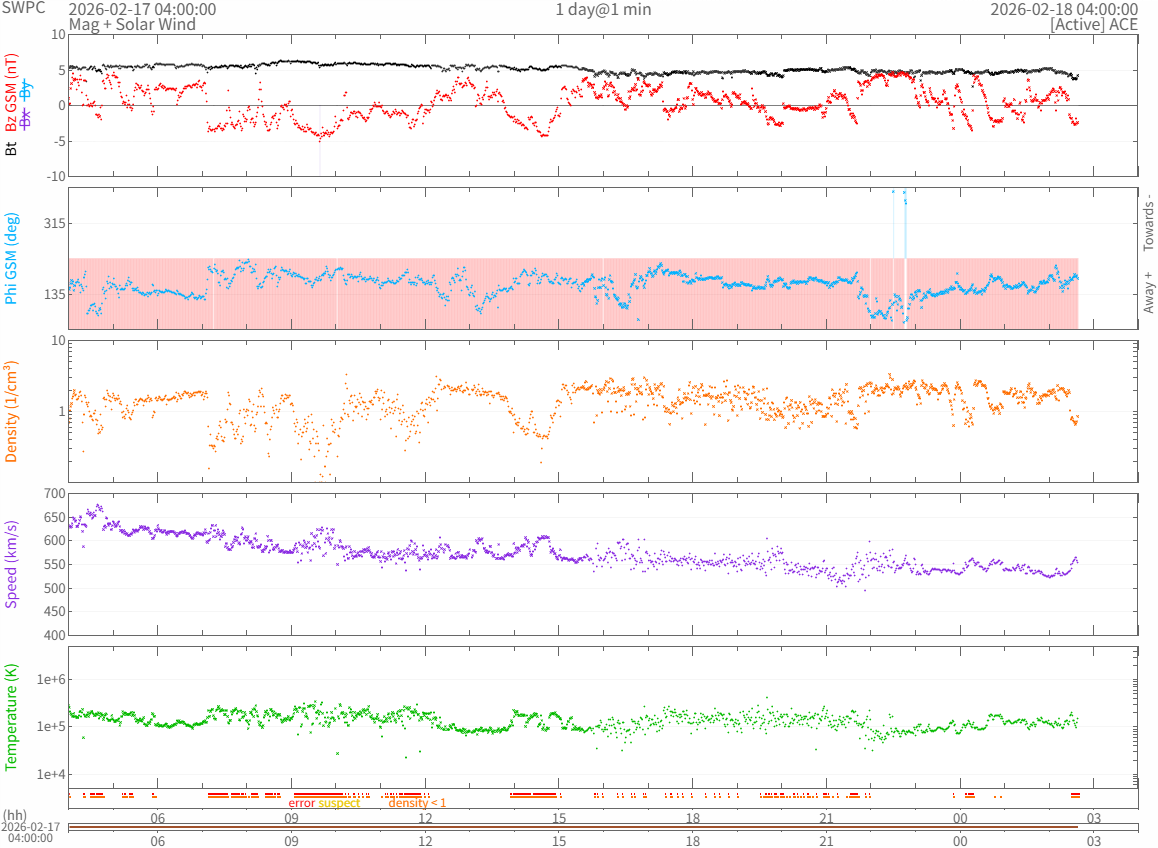Open the Mag + Solar Wind series menu
Viewport: 1158px width, 848px height.
[132, 24]
